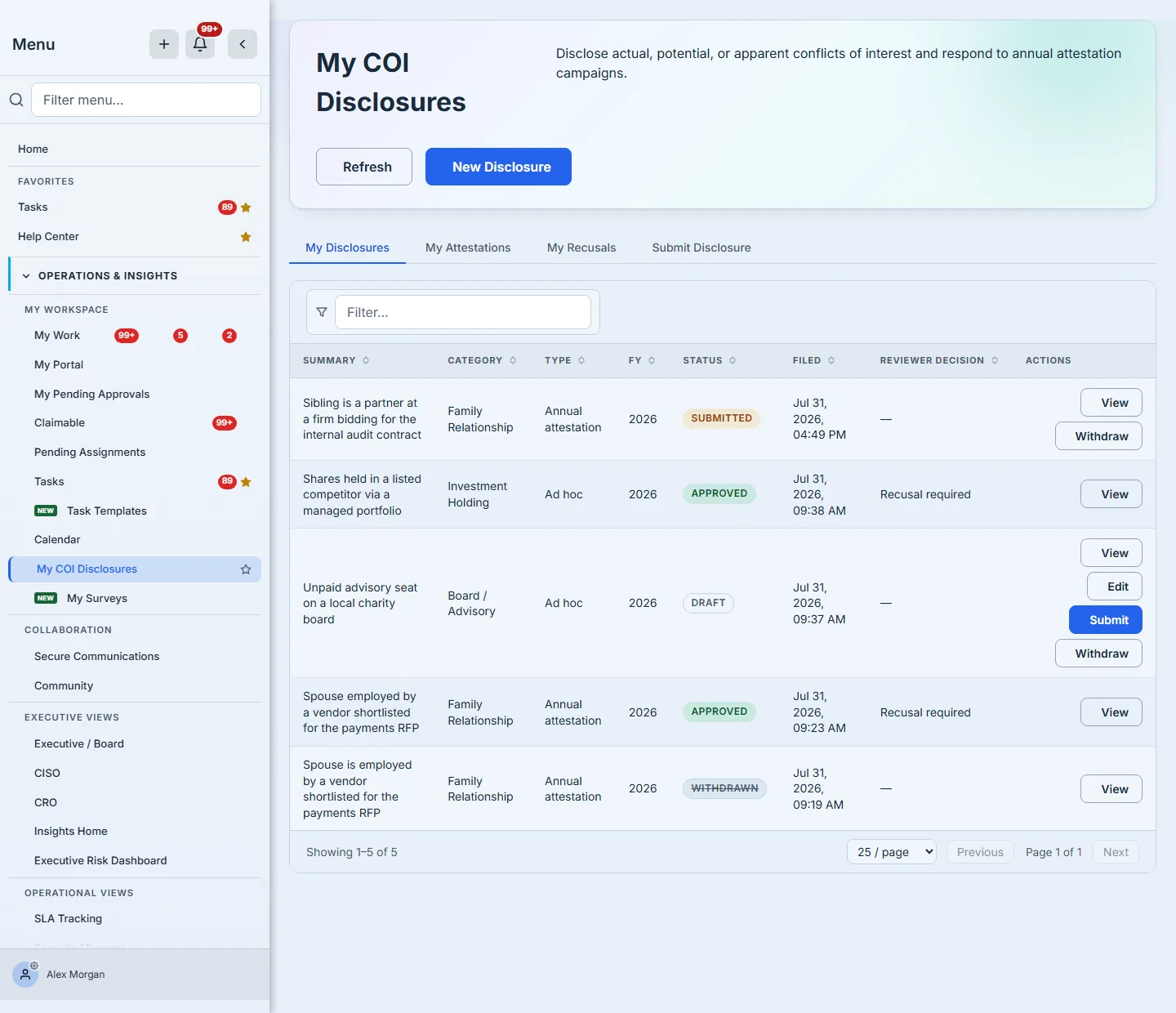The image size is (1176, 1013).
Task: Click the 99+ badge next to My Work
Action: tap(127, 336)
